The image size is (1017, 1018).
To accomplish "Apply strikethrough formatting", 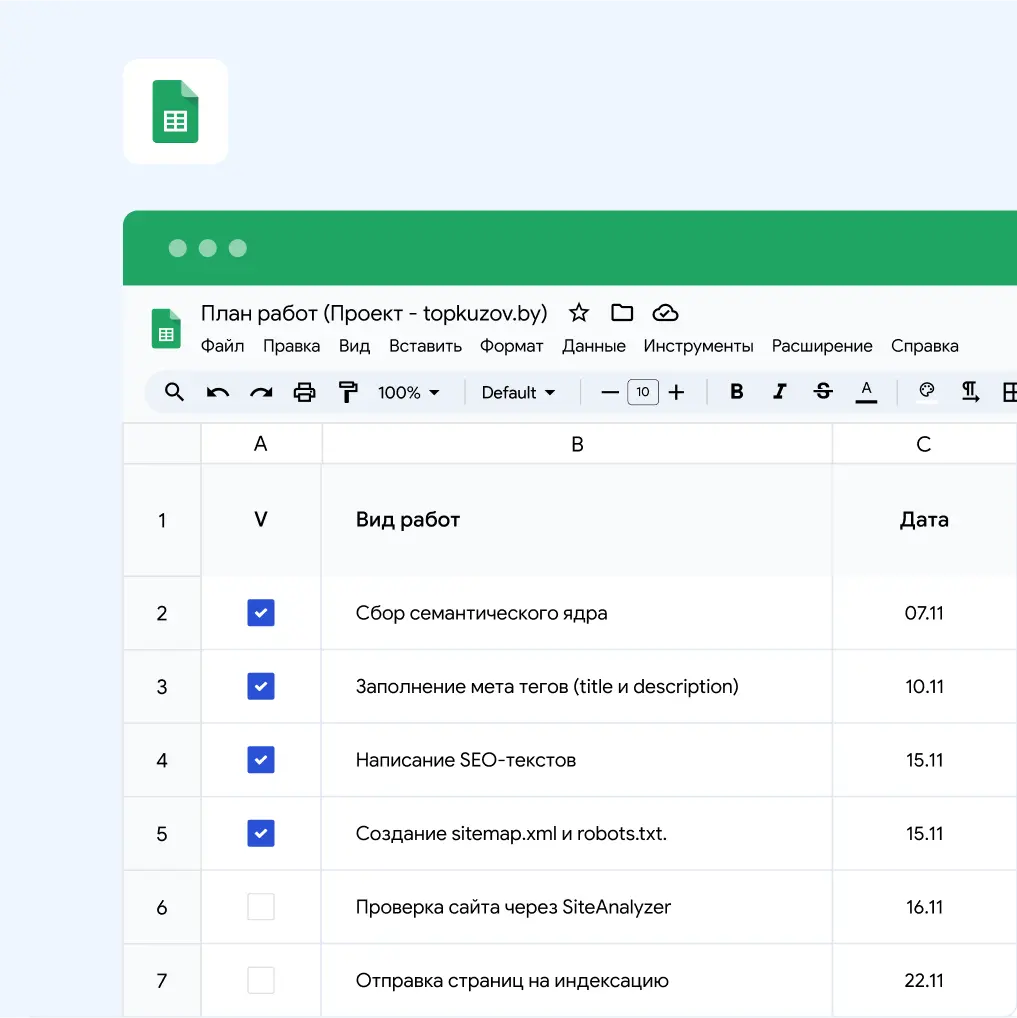I will click(822, 392).
